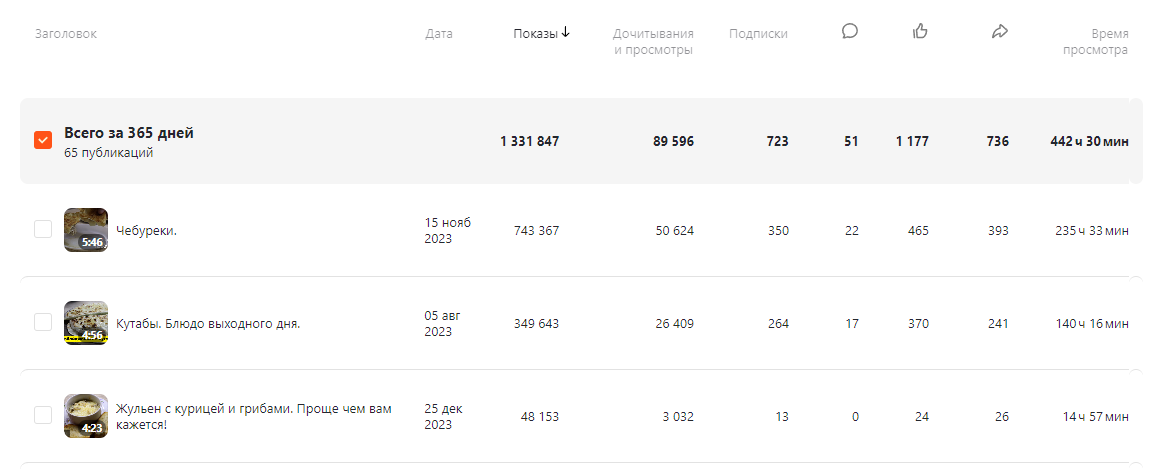
Task: Sort by the Время просмотра column header
Action: pos(1096,42)
